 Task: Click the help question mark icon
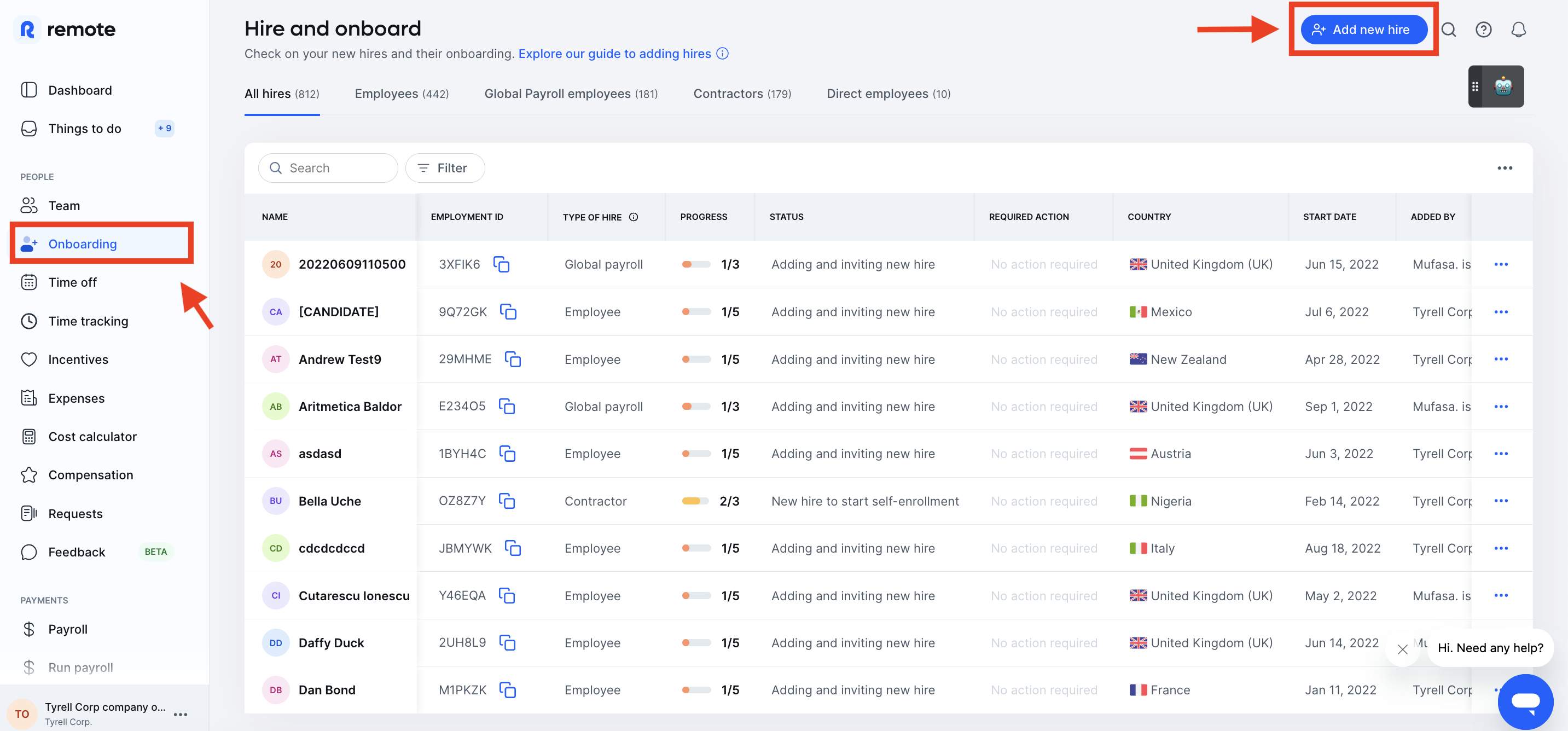pos(1483,28)
